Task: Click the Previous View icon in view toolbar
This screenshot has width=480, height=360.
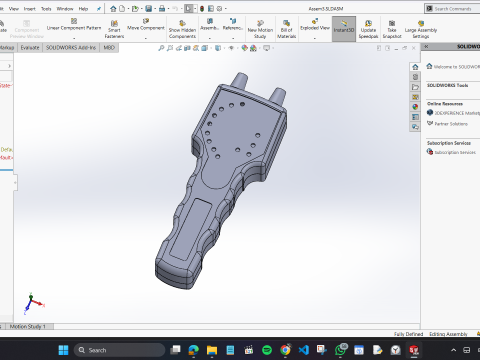Action: tap(179, 48)
